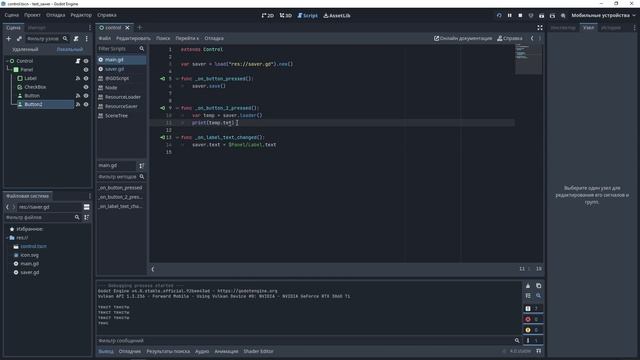
Task: Open 'Онлайн документация' link
Action: tap(463, 38)
